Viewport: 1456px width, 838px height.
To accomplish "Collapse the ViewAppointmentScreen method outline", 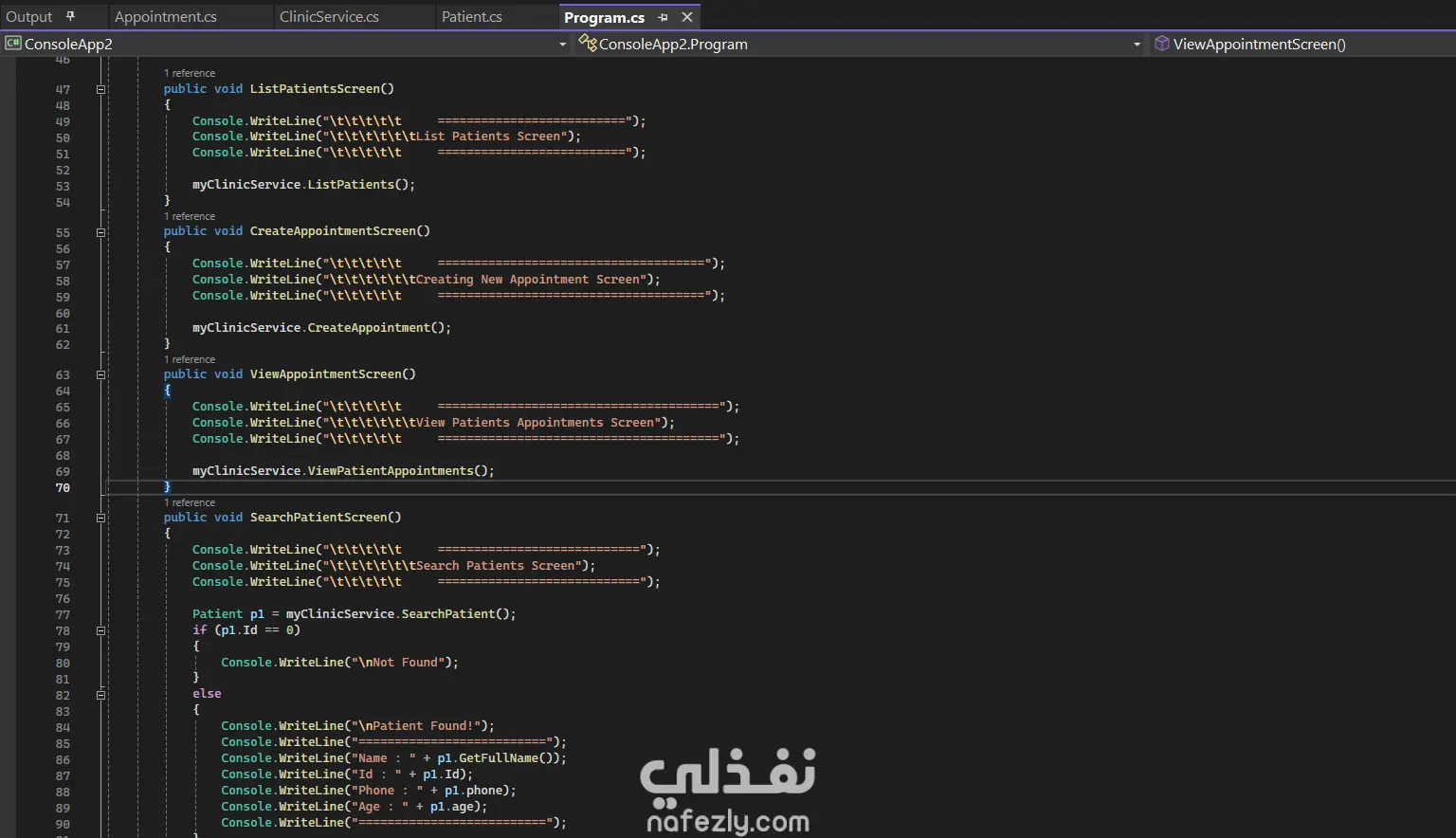I will [100, 374].
